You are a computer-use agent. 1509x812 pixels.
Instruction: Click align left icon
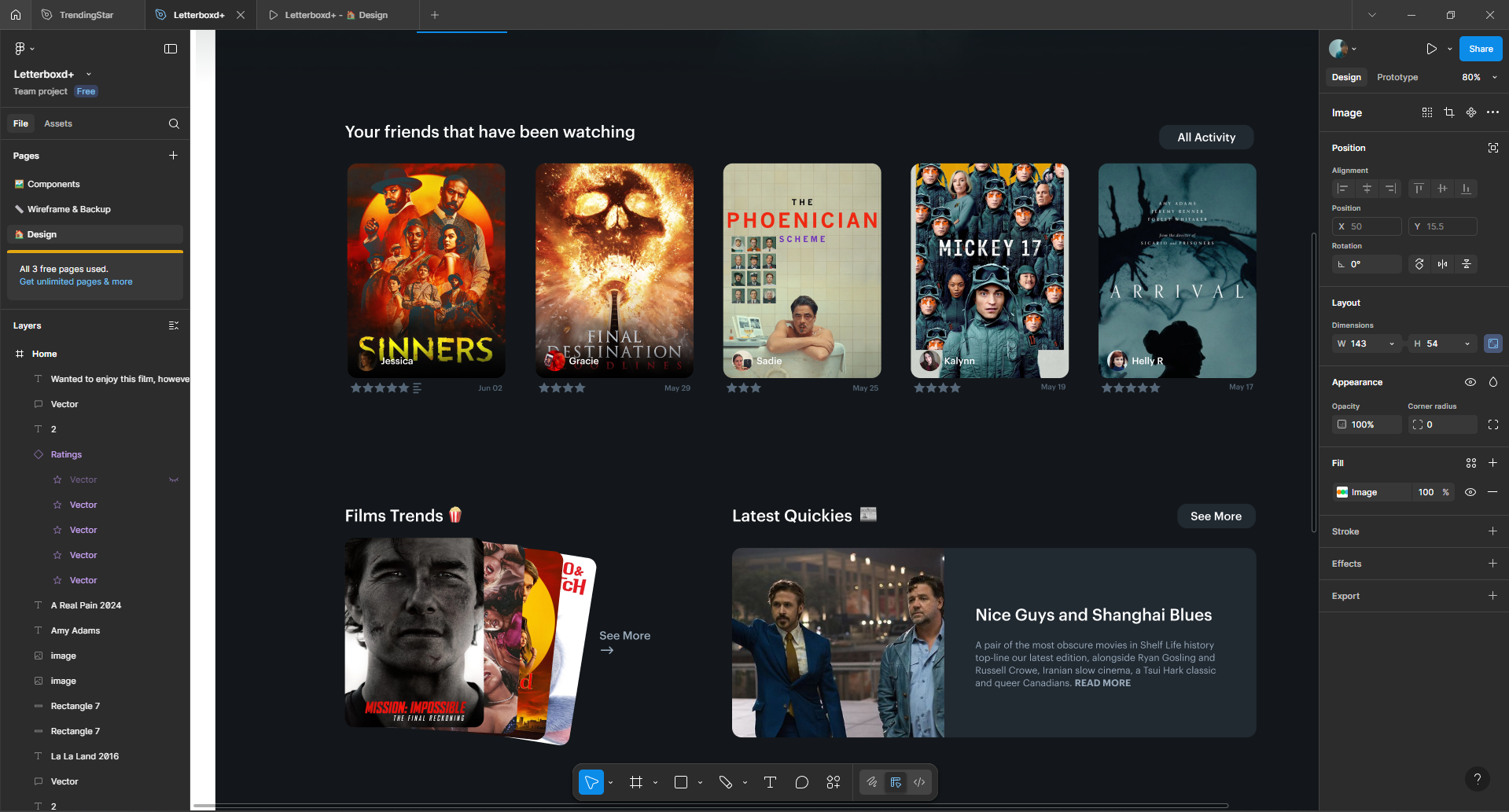1343,189
